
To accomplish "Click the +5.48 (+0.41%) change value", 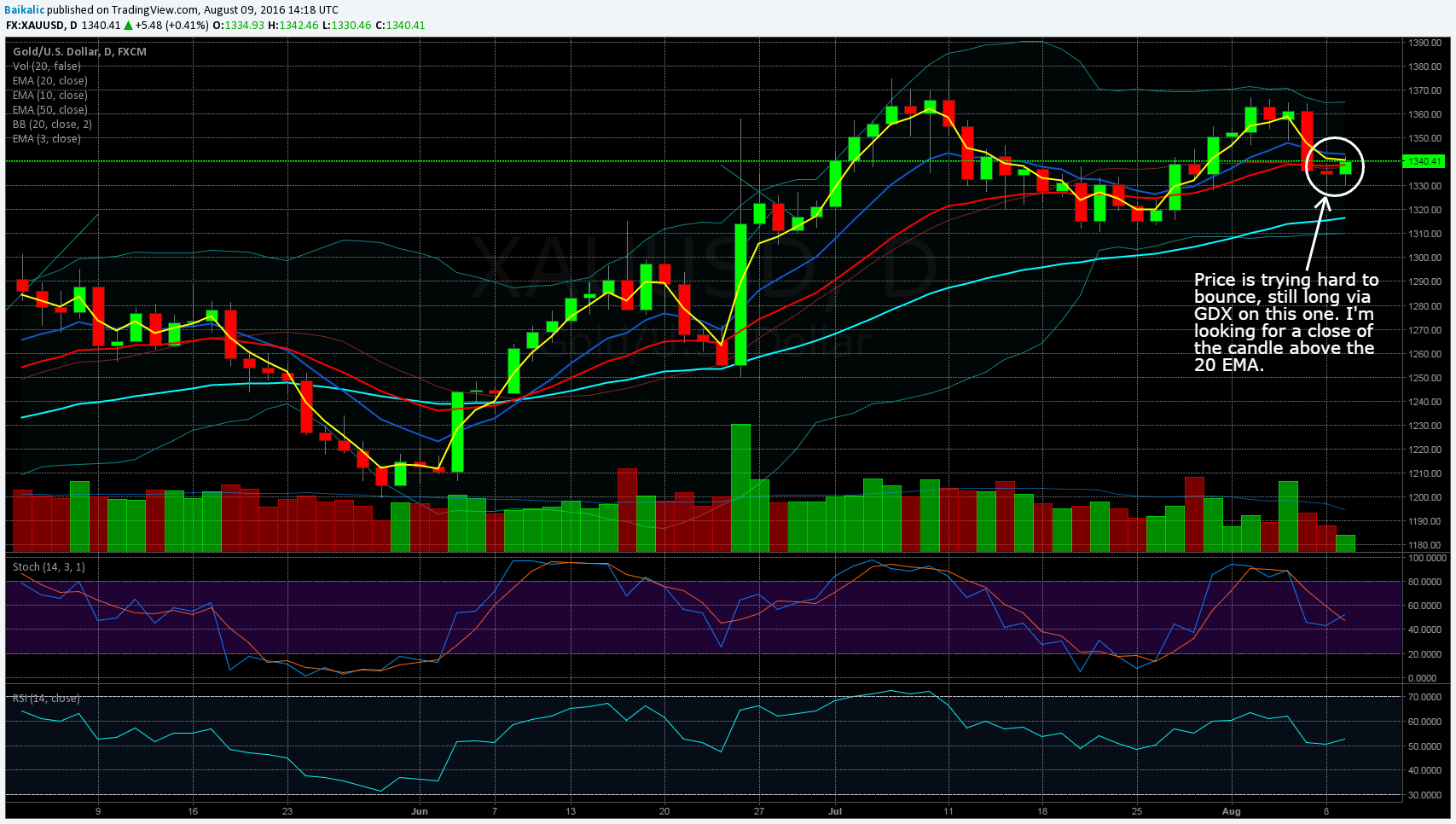I will pyautogui.click(x=171, y=26).
